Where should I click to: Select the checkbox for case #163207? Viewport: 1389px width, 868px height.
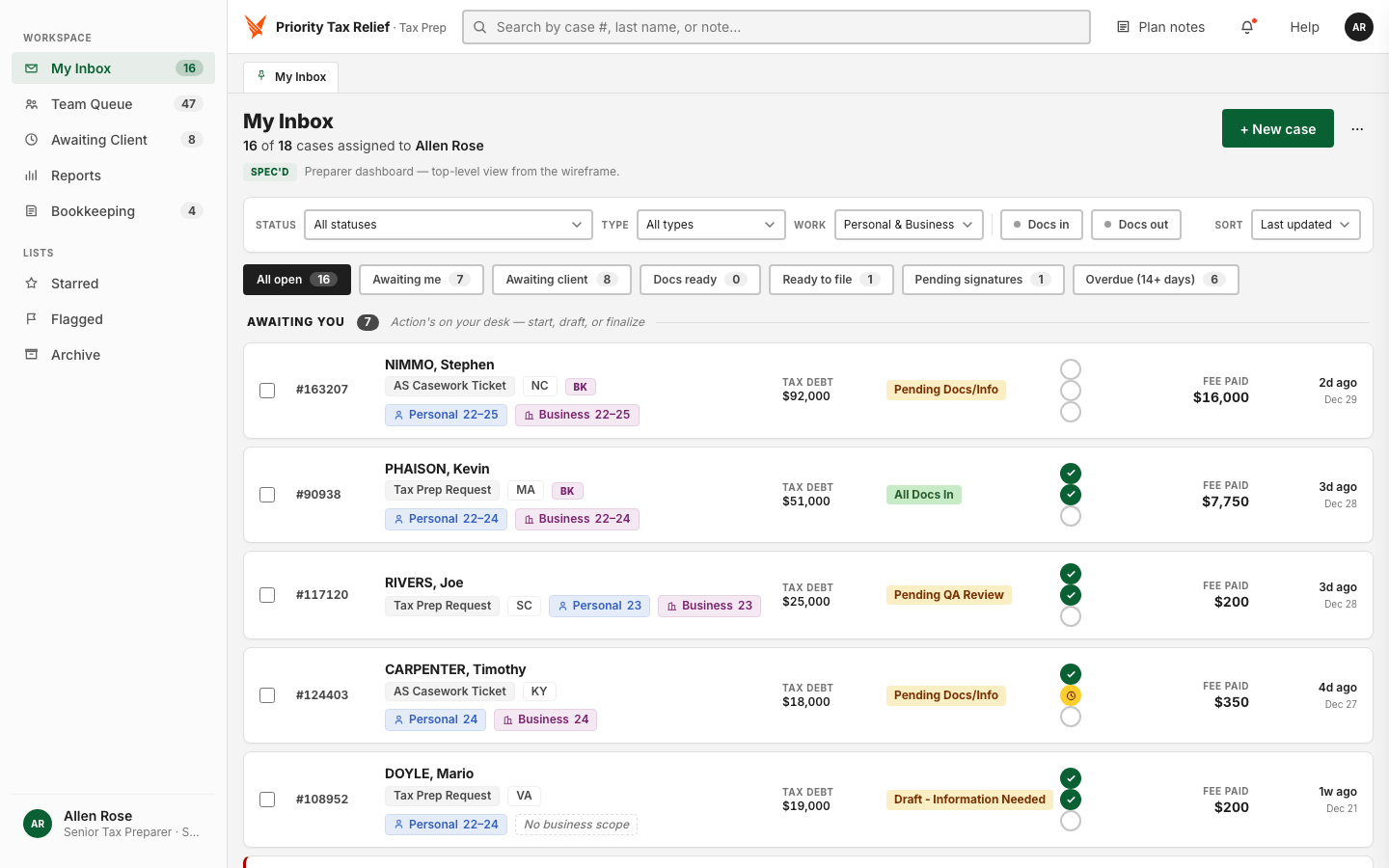tap(267, 391)
